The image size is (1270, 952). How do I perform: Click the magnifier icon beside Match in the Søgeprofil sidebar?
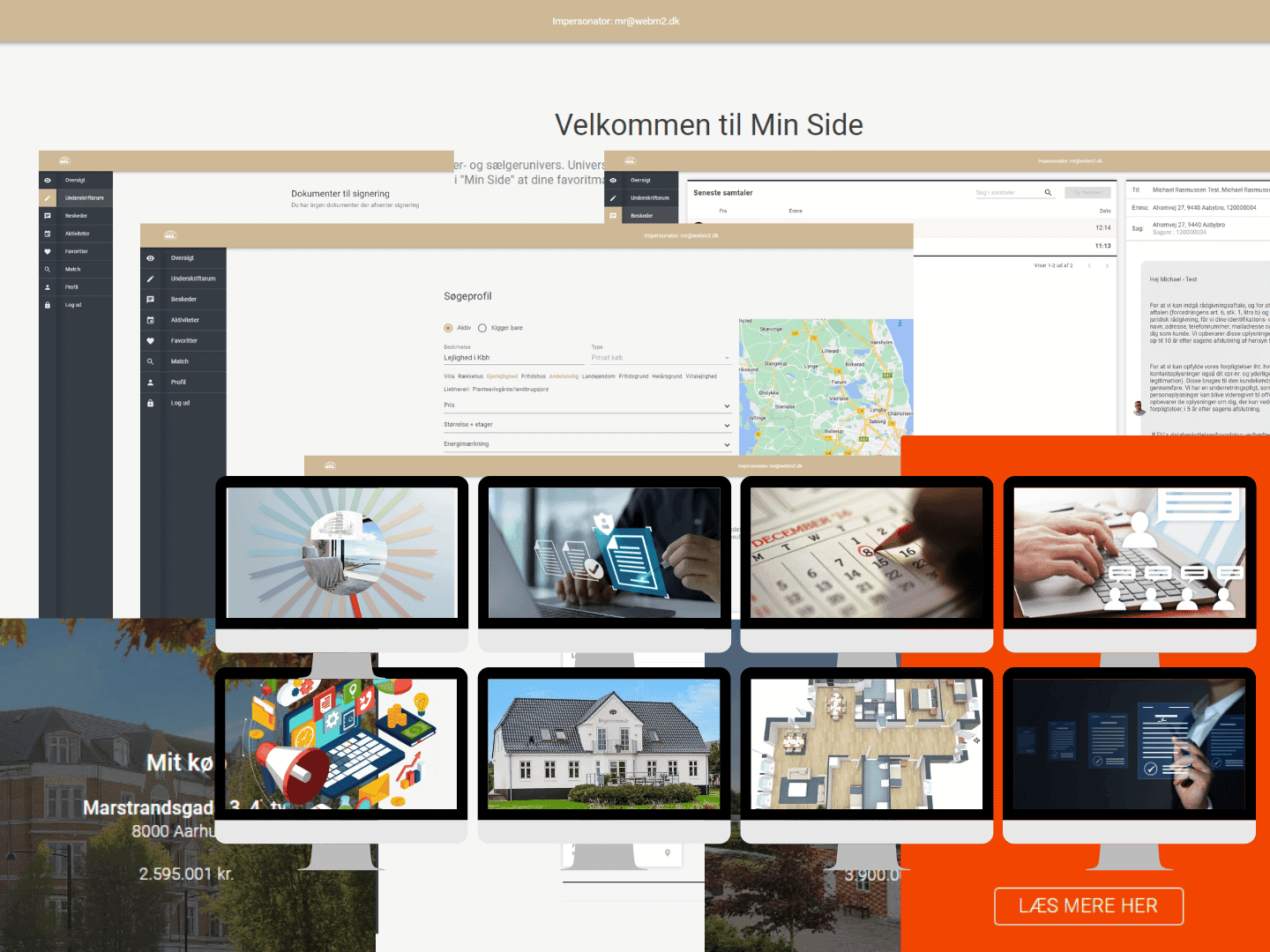click(x=150, y=361)
